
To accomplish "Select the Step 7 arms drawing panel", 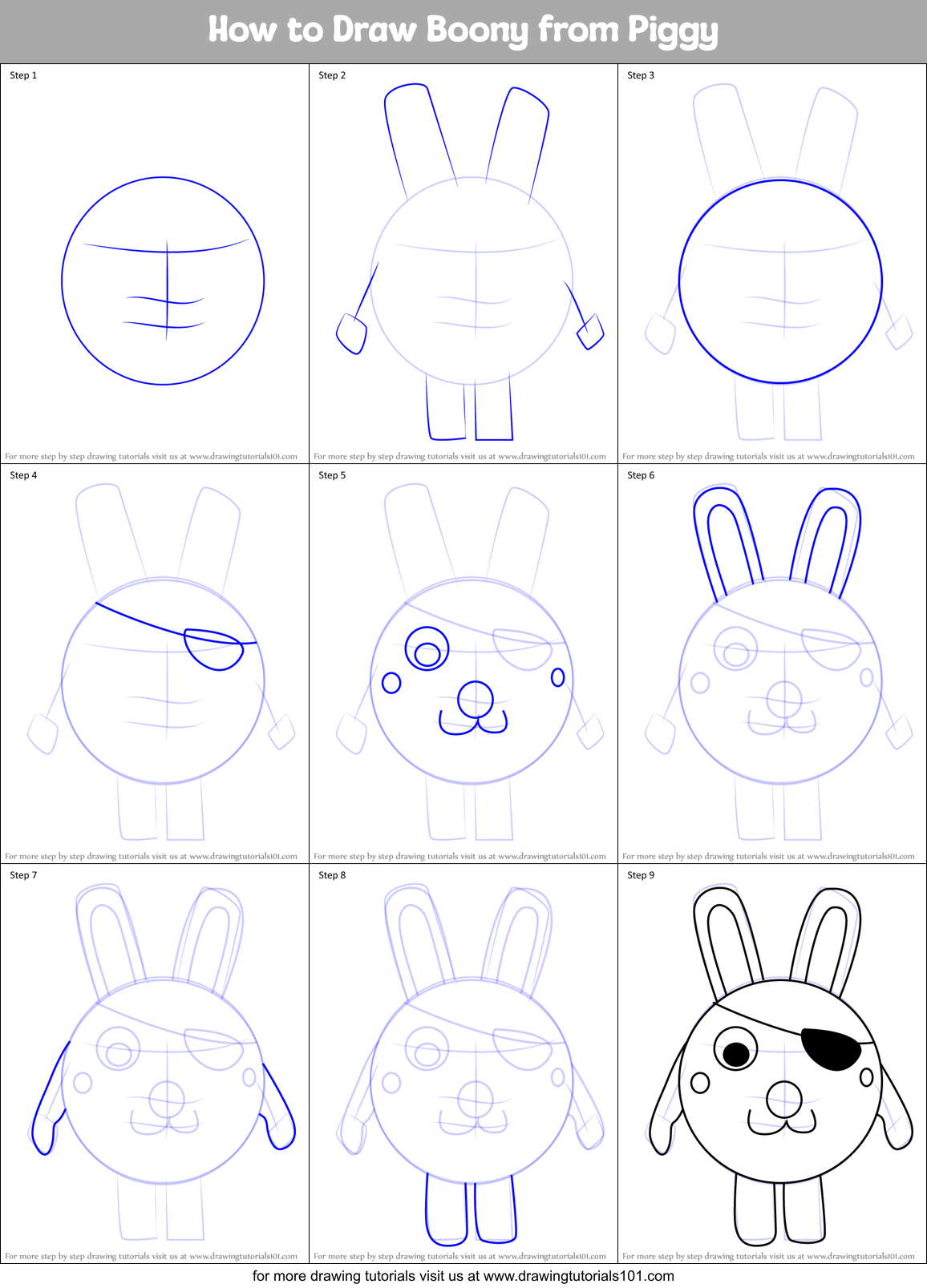I will 155,1064.
